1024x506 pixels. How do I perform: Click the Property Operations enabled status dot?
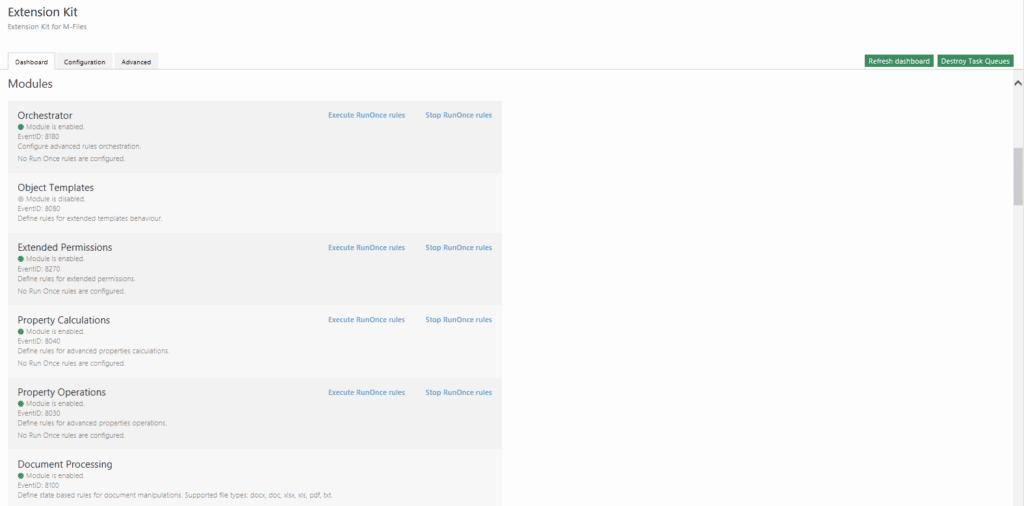tap(21, 404)
